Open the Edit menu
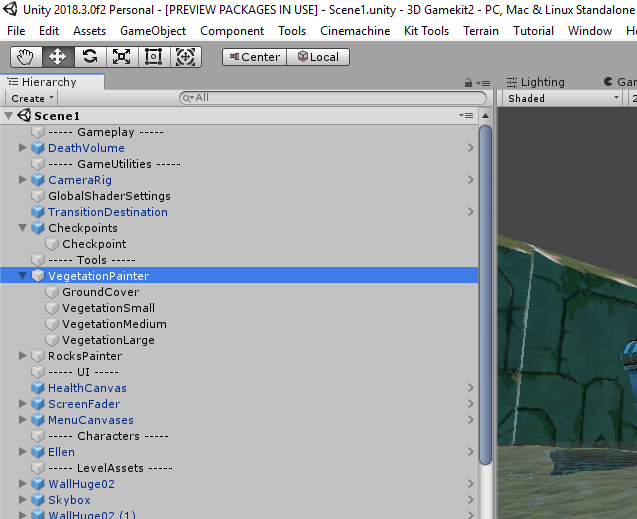The image size is (637, 519). [49, 31]
